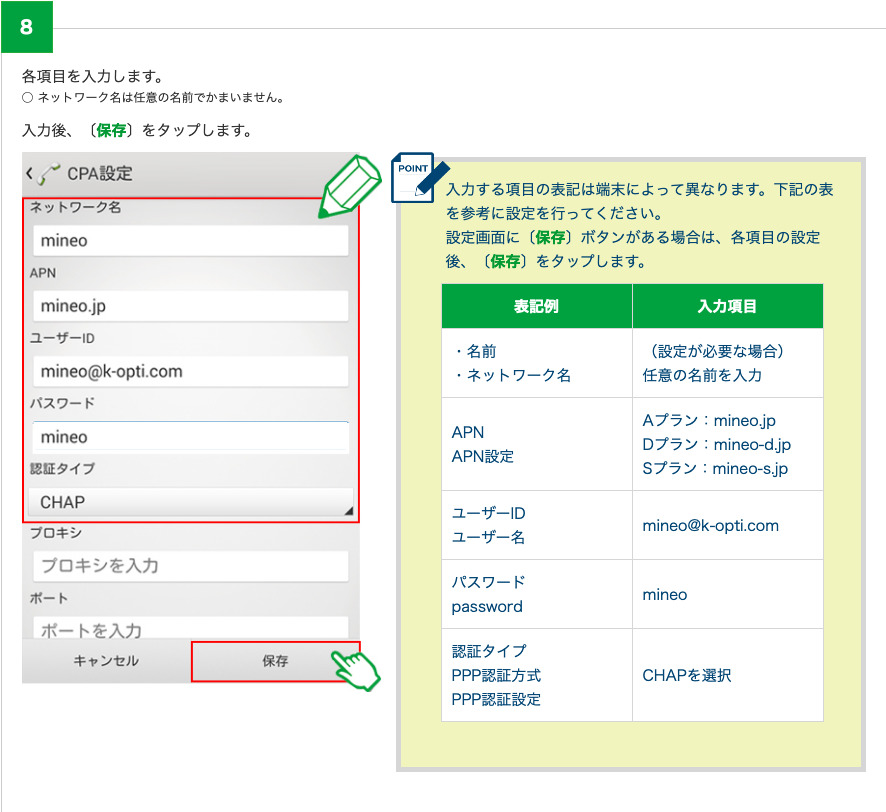
Task: Click the 表記例 table header
Action: coord(536,306)
